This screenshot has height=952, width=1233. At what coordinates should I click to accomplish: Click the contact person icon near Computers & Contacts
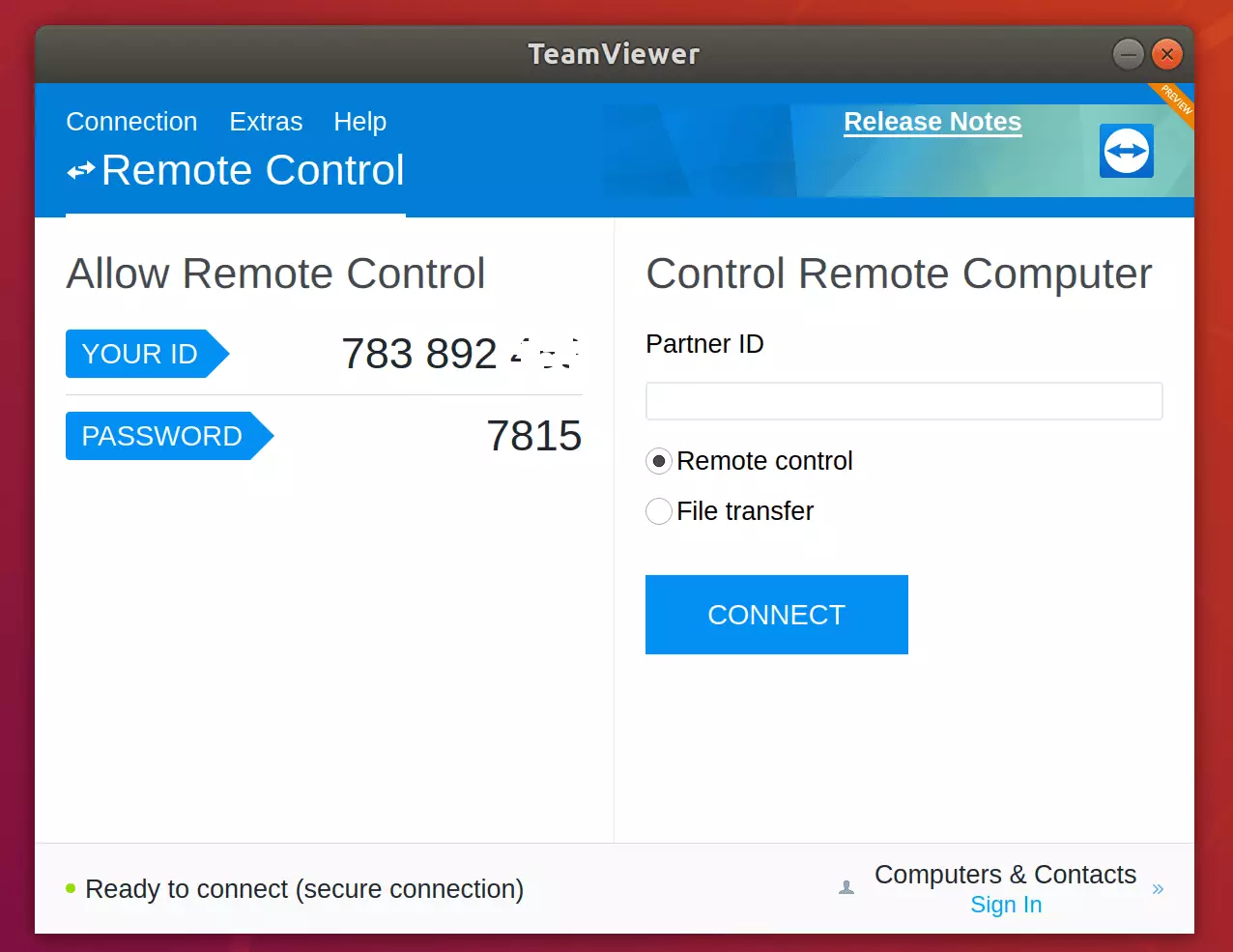(x=846, y=887)
